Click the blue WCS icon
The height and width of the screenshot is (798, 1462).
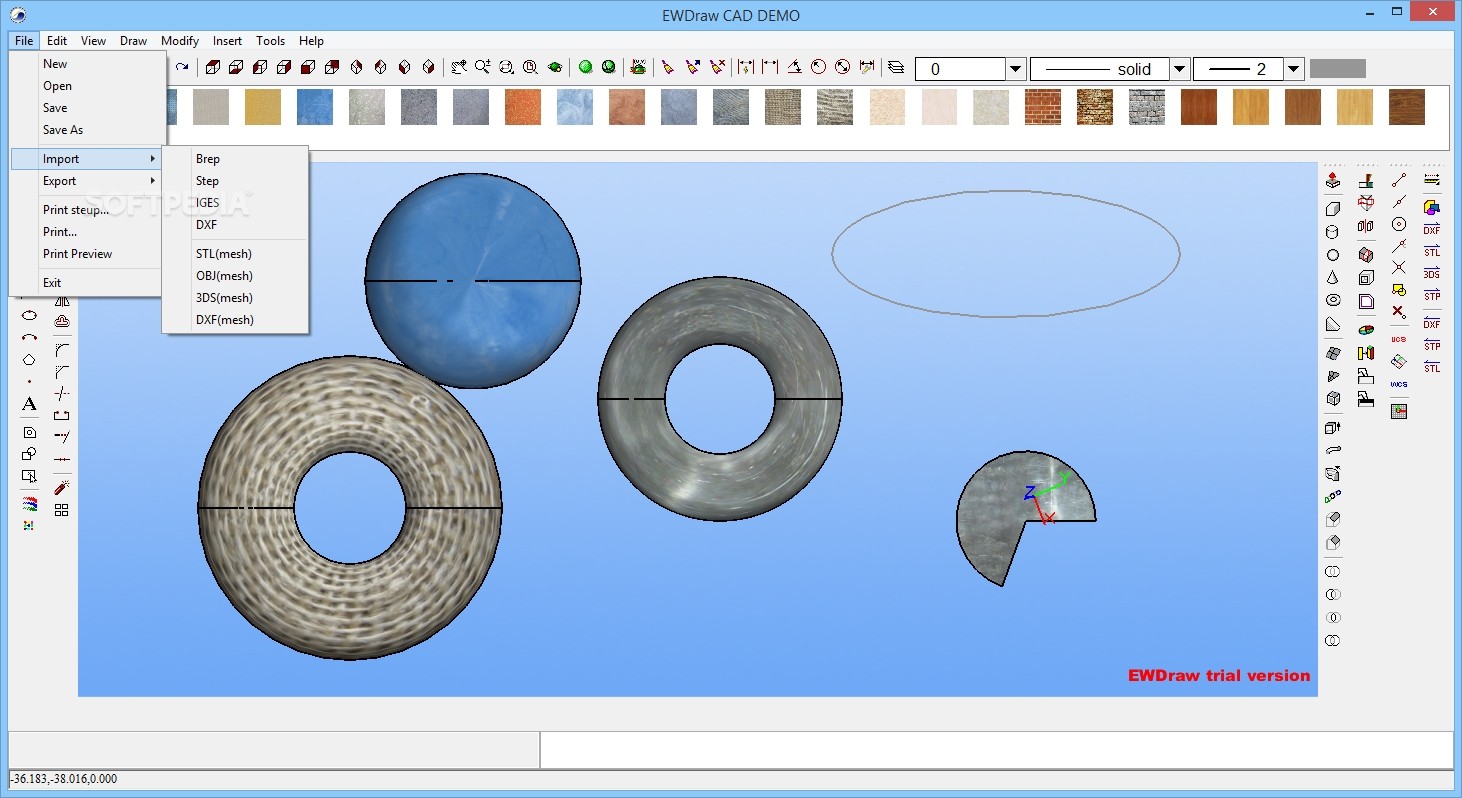[1399, 384]
